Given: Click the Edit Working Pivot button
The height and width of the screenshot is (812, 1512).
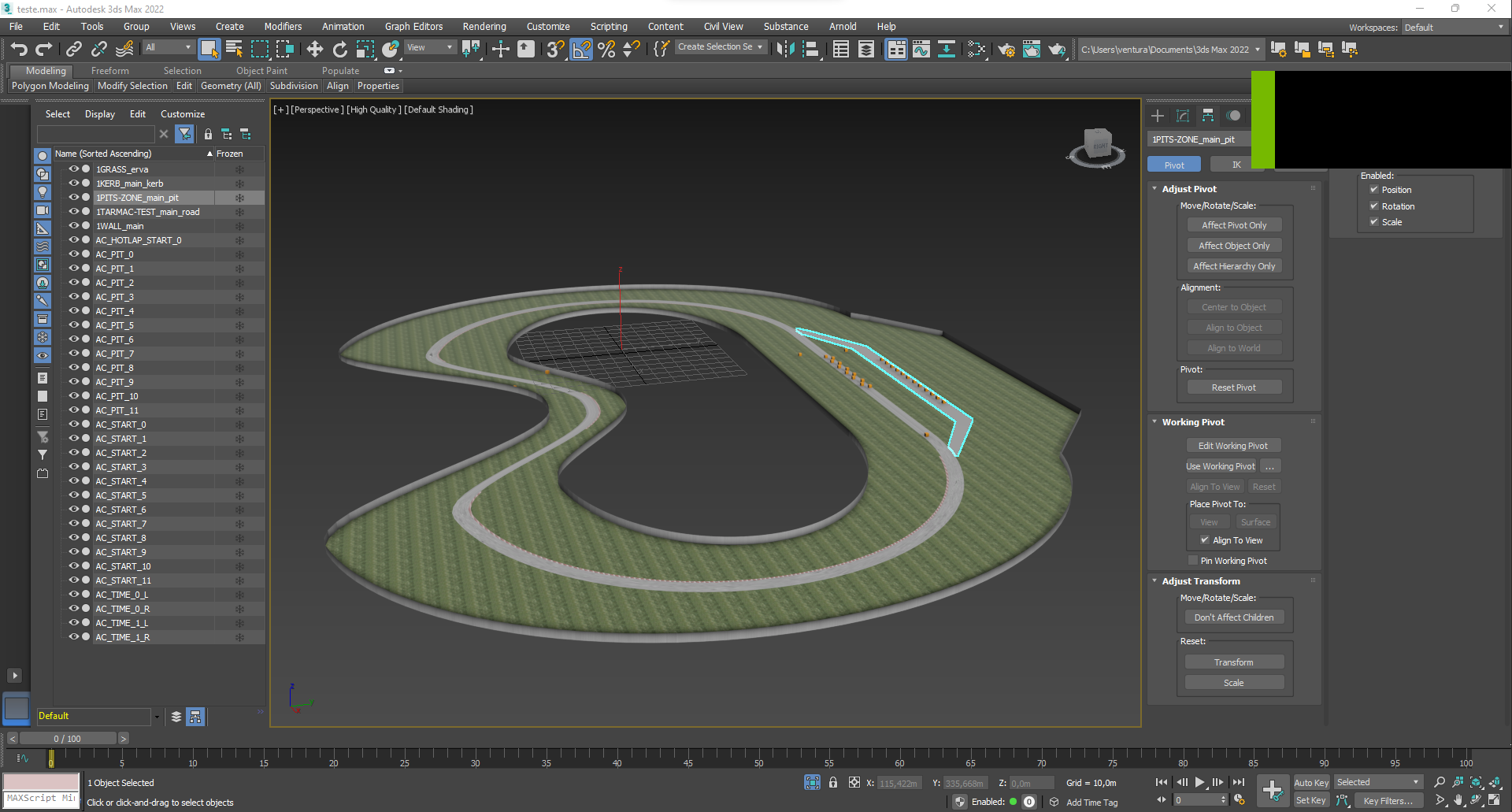Looking at the screenshot, I should tap(1232, 446).
